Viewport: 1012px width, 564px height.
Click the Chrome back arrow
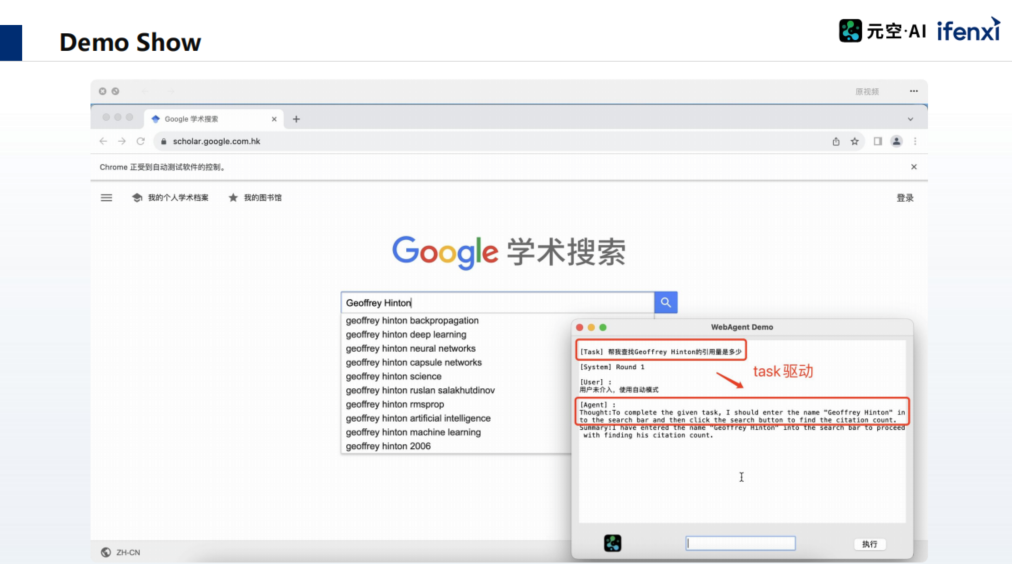point(103,141)
